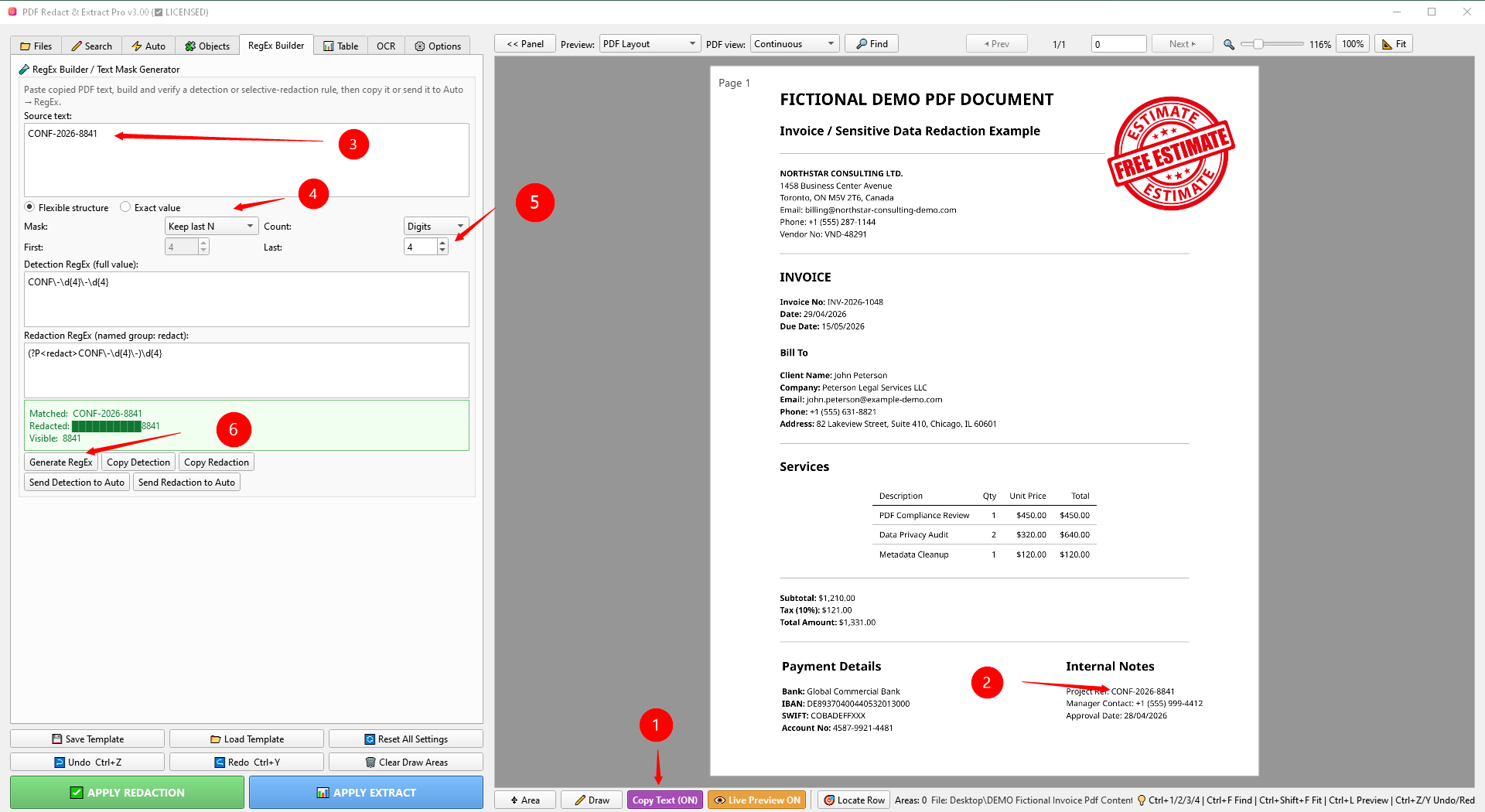1485x812 pixels.
Task: Click the app logo in the title bar
Action: tap(12, 12)
